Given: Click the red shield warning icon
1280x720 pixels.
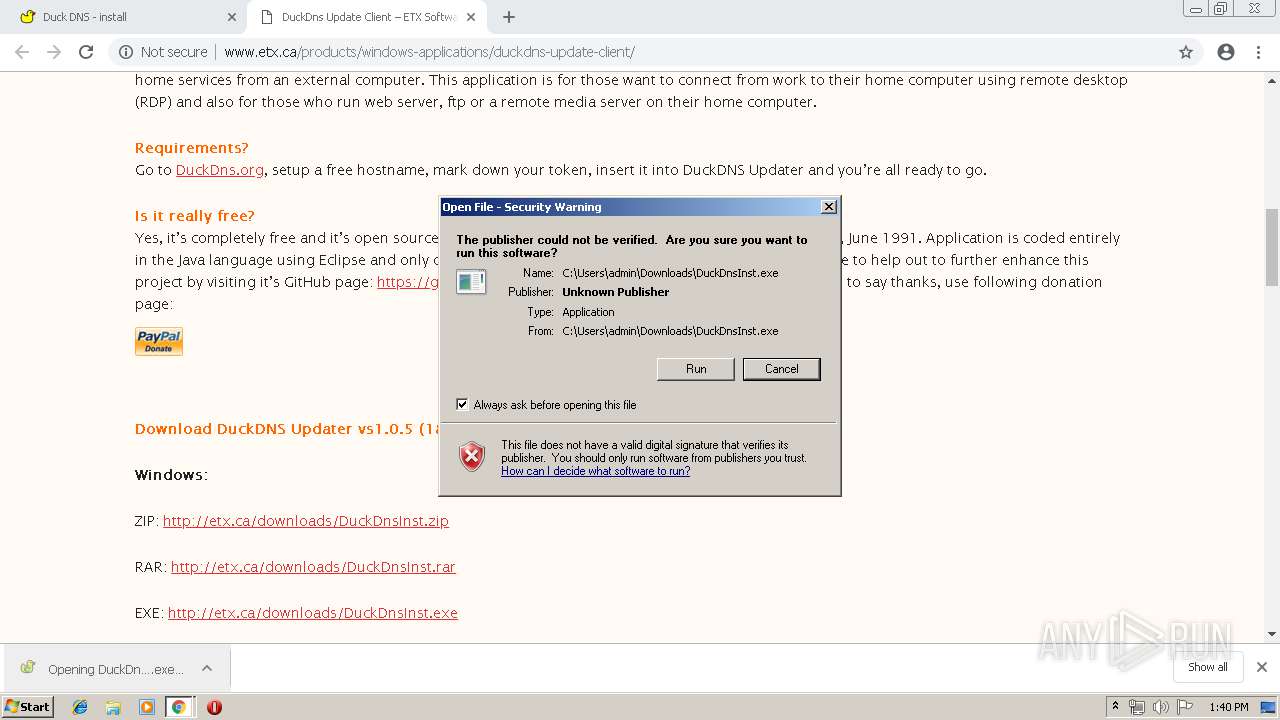Looking at the screenshot, I should tap(472, 457).
